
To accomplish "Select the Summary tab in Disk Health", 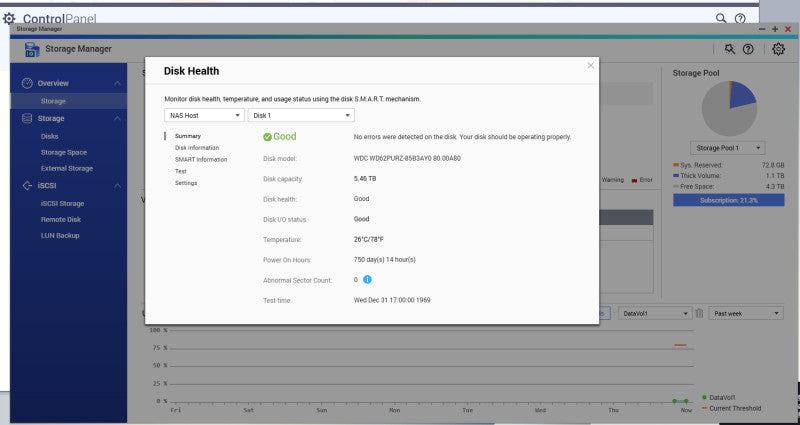I will (188, 136).
